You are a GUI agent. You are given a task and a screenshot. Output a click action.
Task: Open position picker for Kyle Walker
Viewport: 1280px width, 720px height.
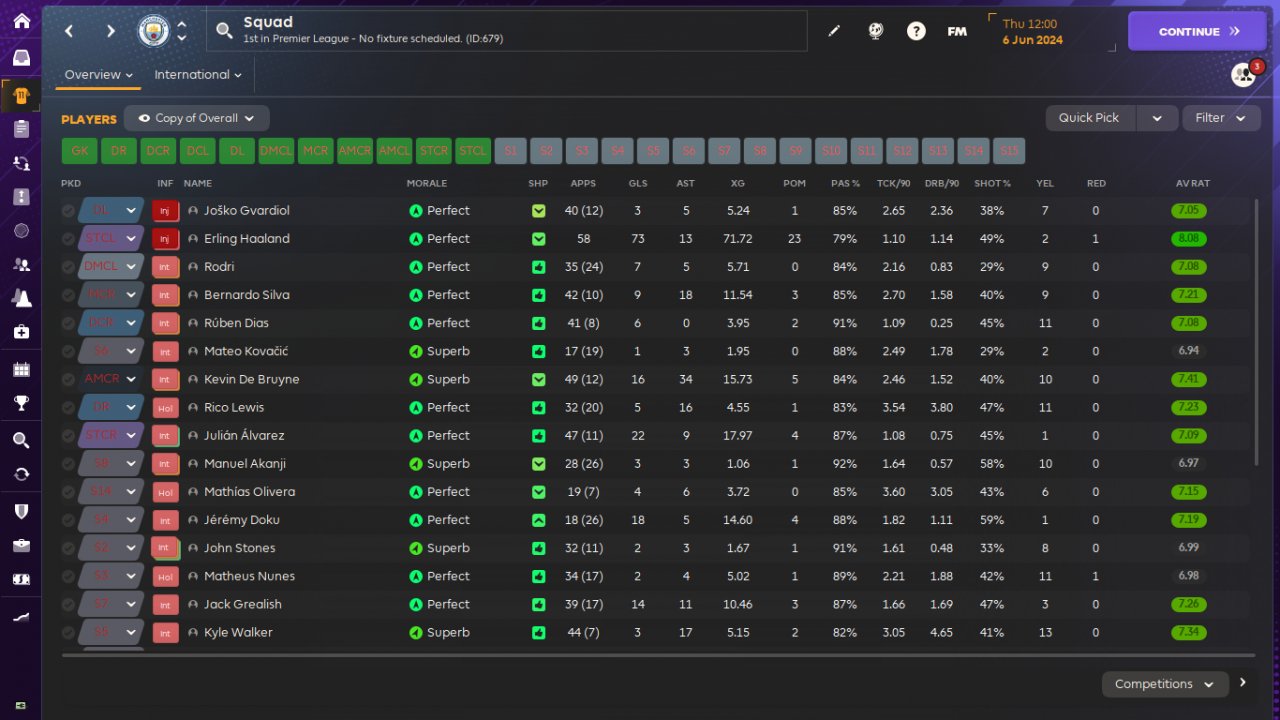point(110,633)
